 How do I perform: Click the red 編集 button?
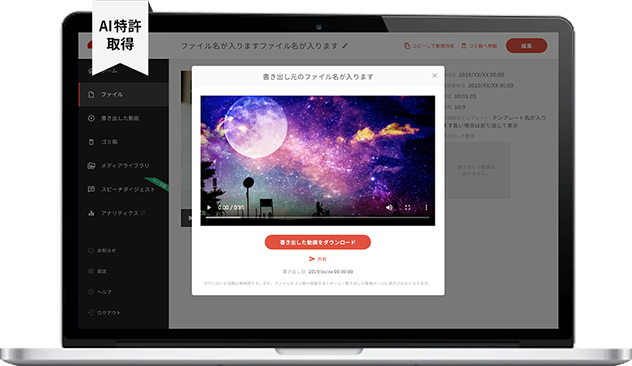526,46
